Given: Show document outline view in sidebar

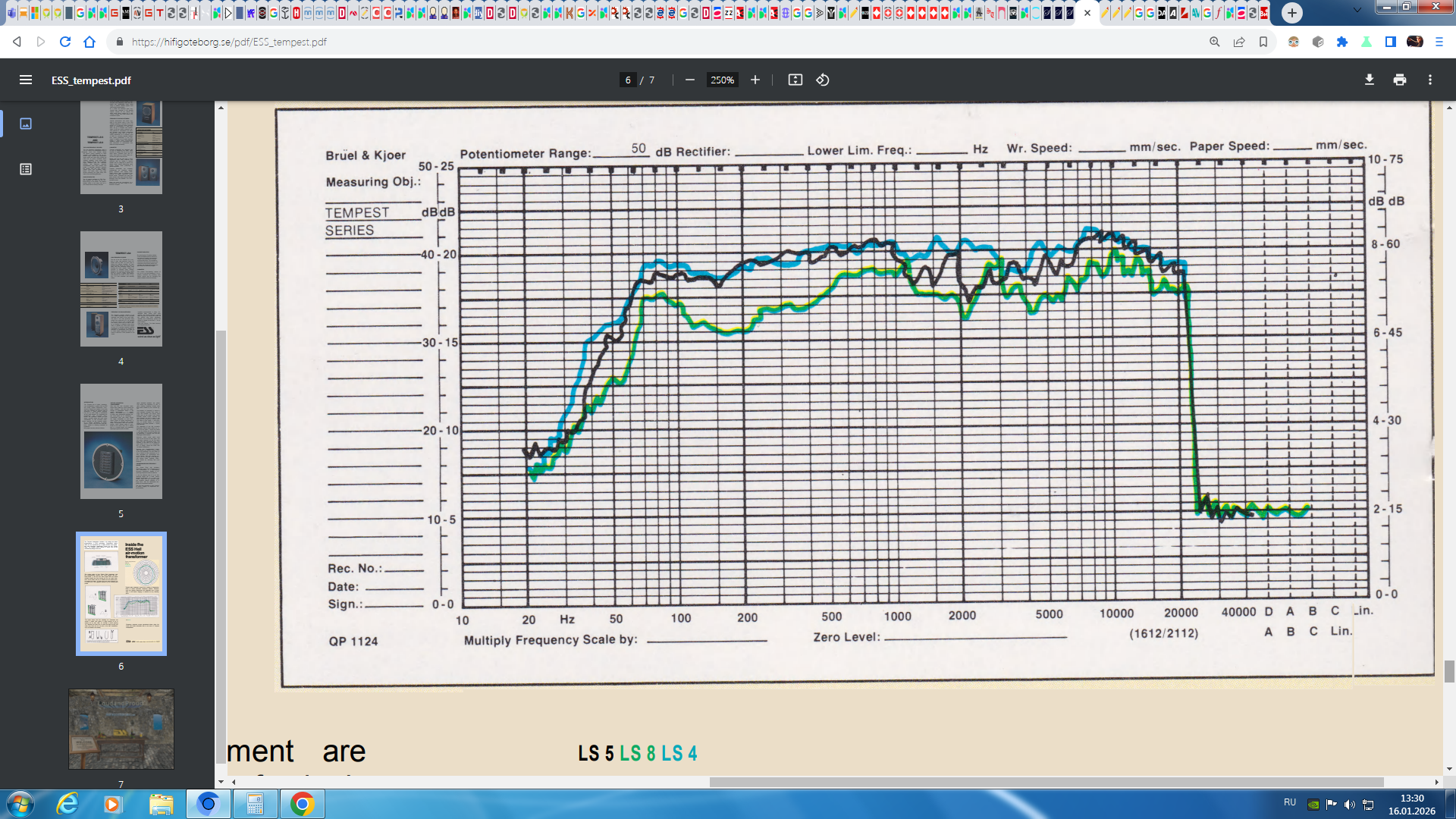Looking at the screenshot, I should click(x=26, y=169).
